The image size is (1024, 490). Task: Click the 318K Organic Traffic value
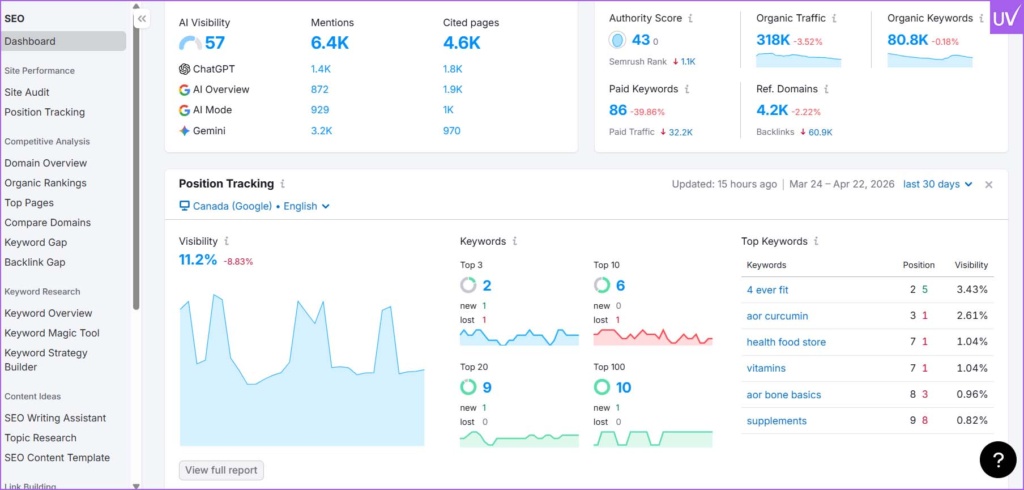pyautogui.click(x=772, y=40)
